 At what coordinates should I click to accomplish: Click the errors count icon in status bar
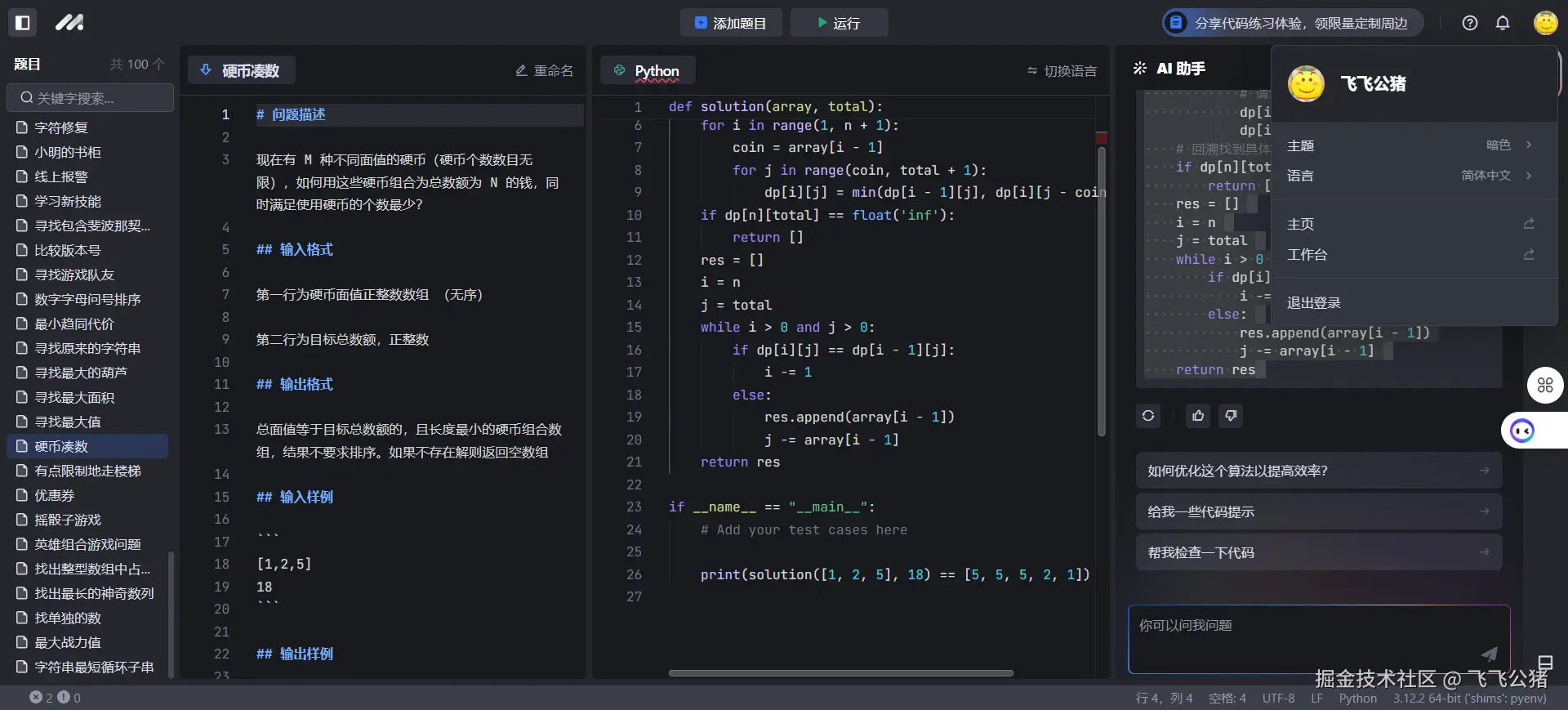click(36, 698)
